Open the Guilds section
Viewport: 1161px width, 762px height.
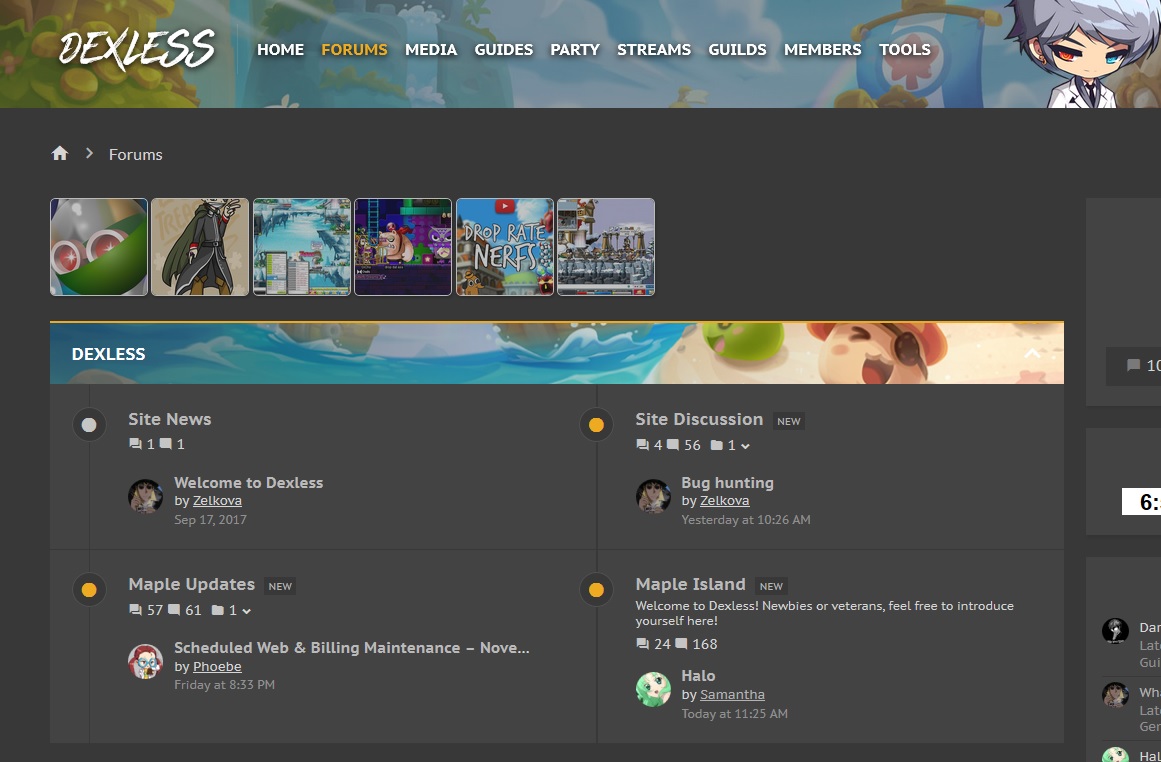tap(737, 50)
